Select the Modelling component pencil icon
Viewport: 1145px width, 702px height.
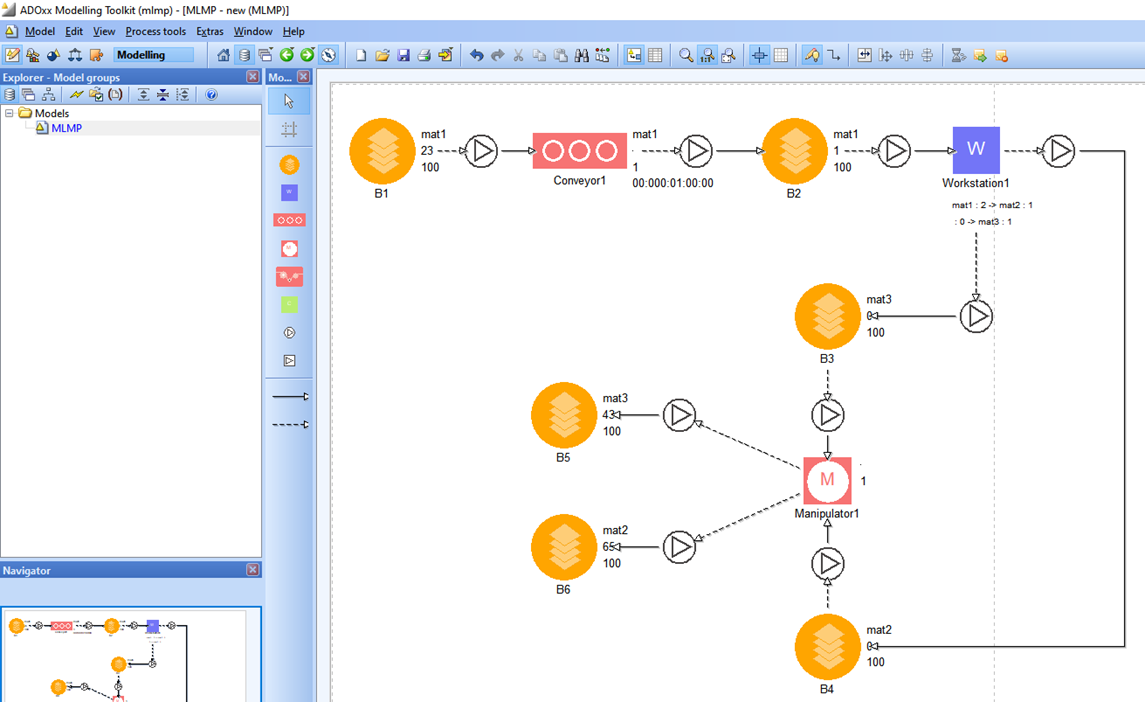pyautogui.click(x=12, y=55)
